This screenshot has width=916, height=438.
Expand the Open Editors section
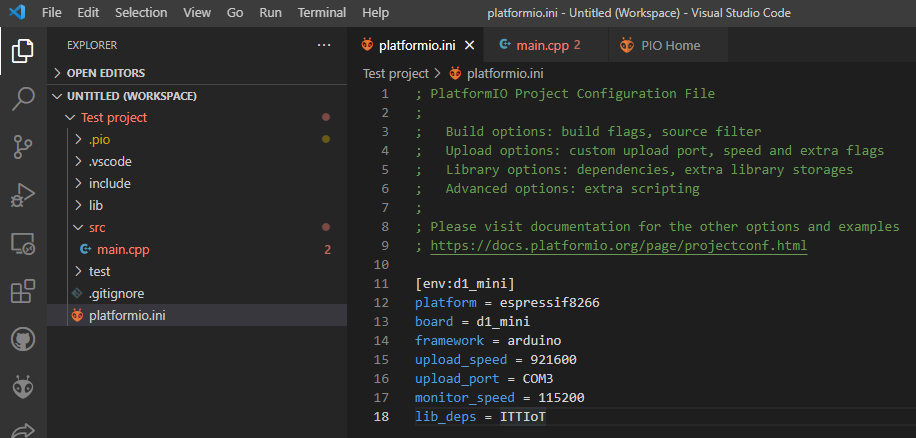tap(105, 73)
